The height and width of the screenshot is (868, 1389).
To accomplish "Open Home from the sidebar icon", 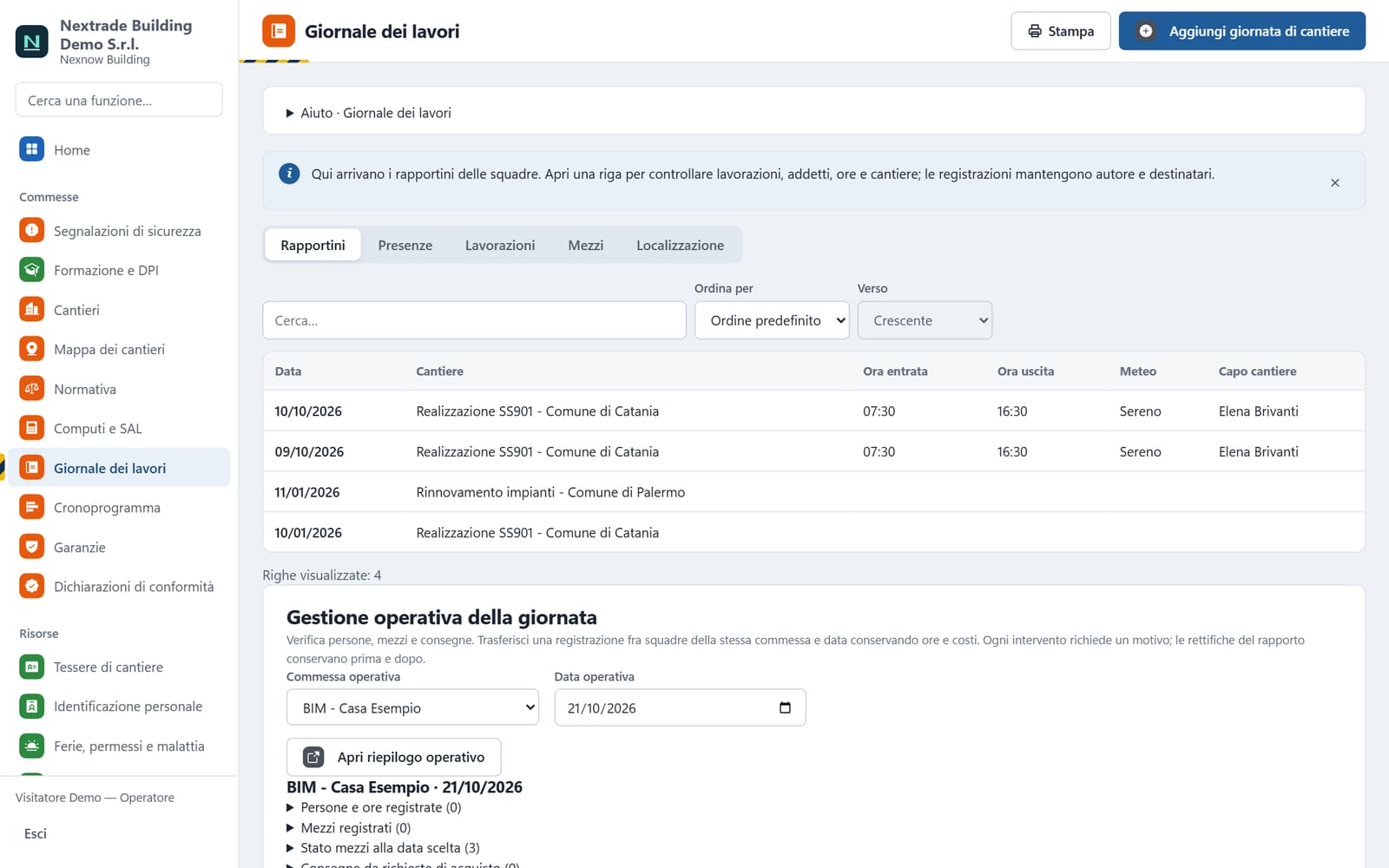I will tap(31, 149).
